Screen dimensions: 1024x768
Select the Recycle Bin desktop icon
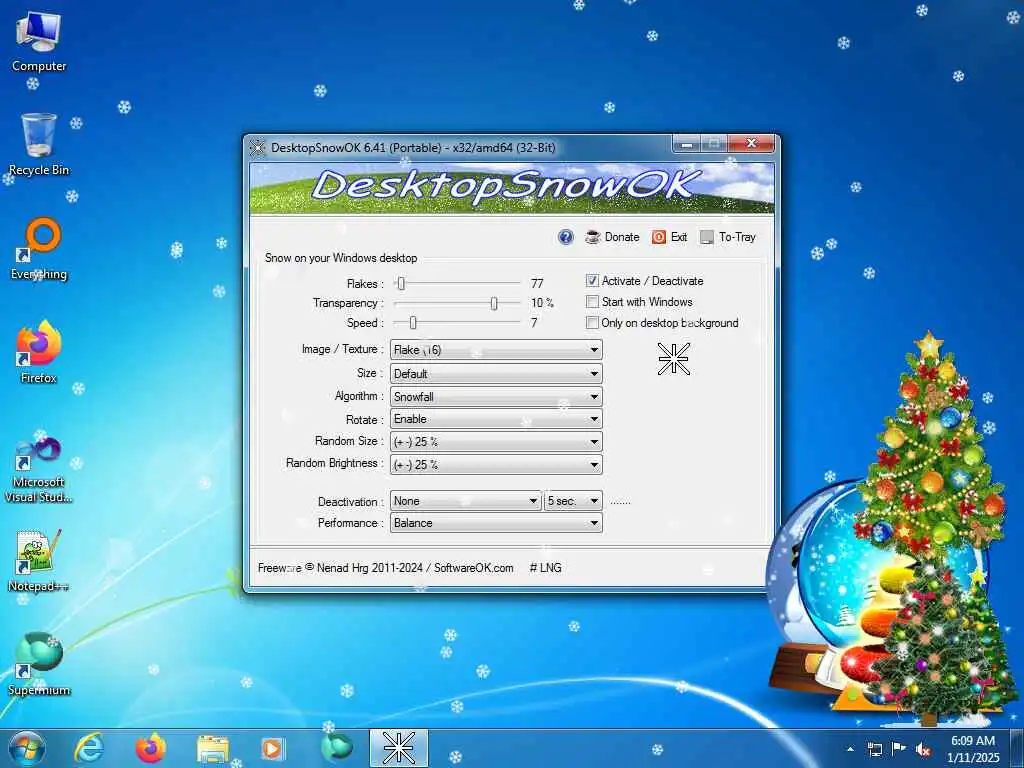pyautogui.click(x=39, y=145)
